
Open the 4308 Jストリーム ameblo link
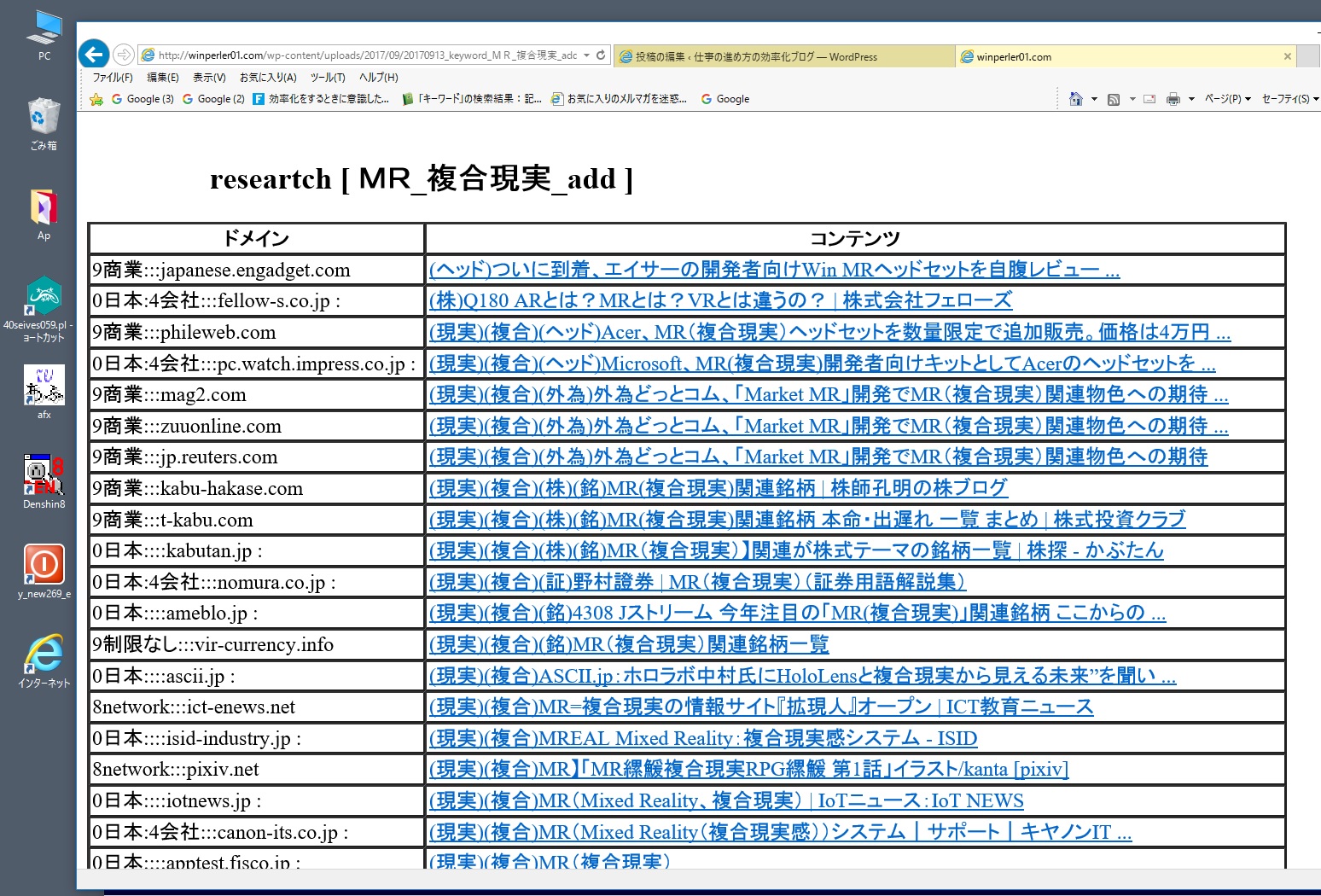[x=797, y=613]
